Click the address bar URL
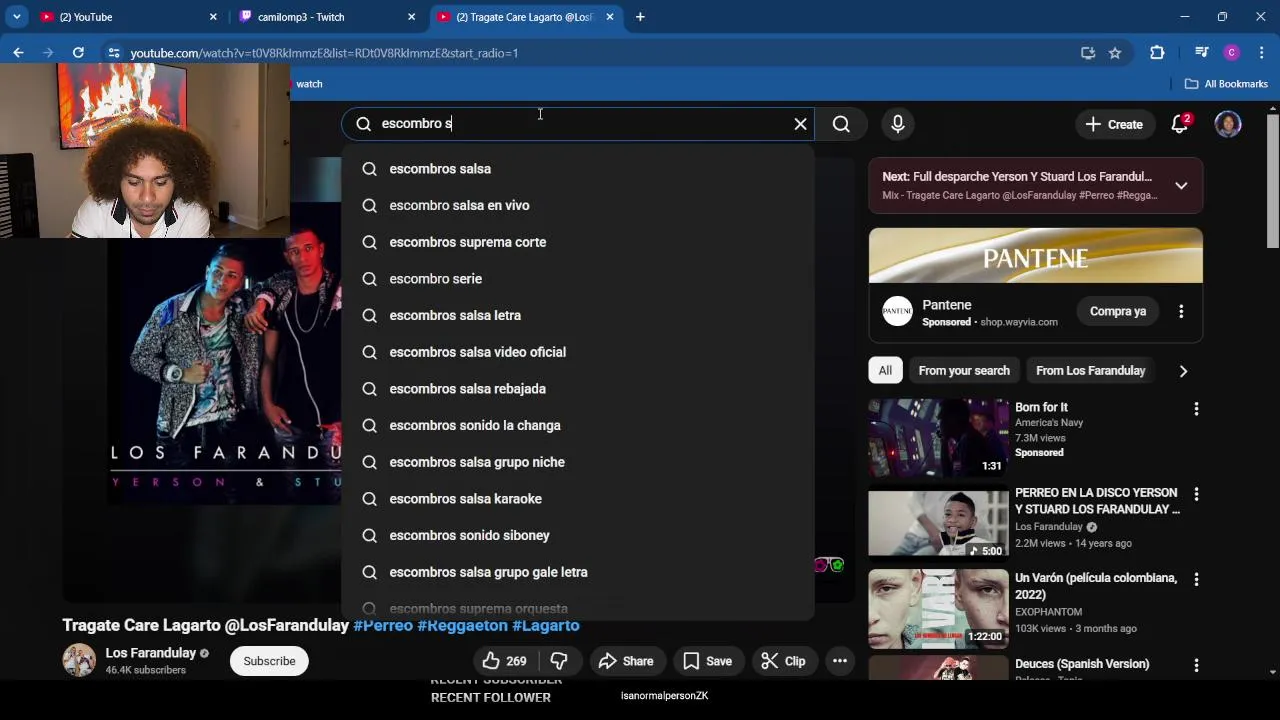 [324, 53]
